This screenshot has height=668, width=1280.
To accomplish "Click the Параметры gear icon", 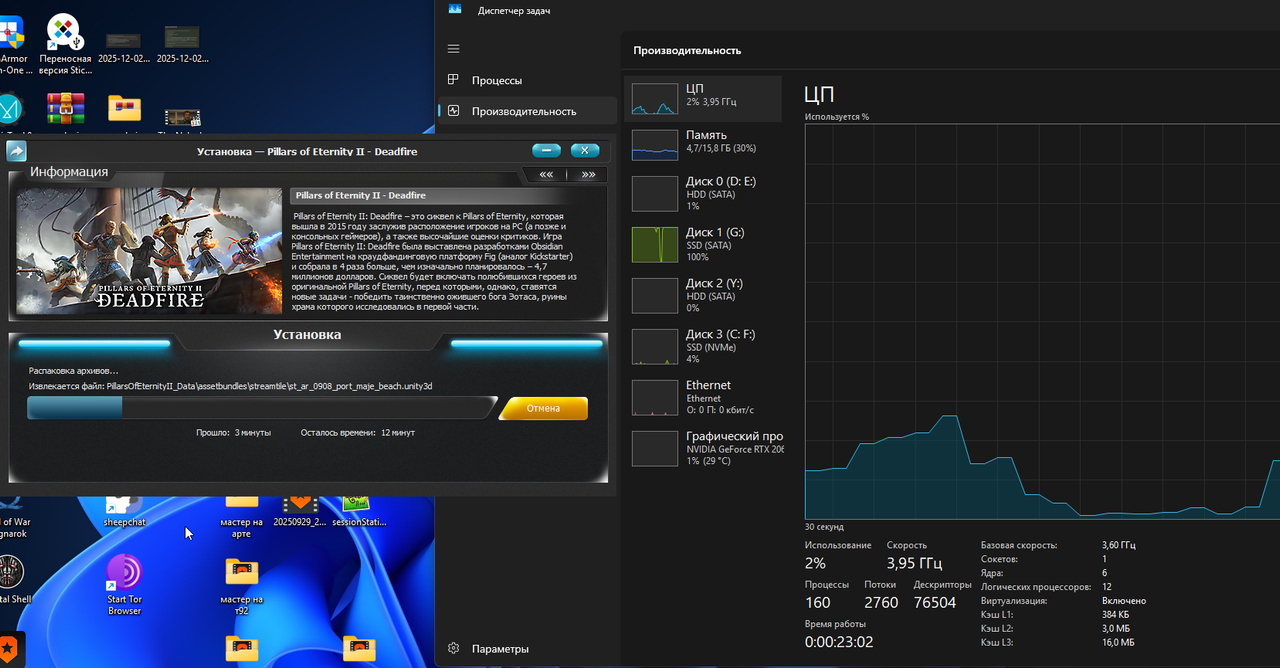I will [x=453, y=648].
